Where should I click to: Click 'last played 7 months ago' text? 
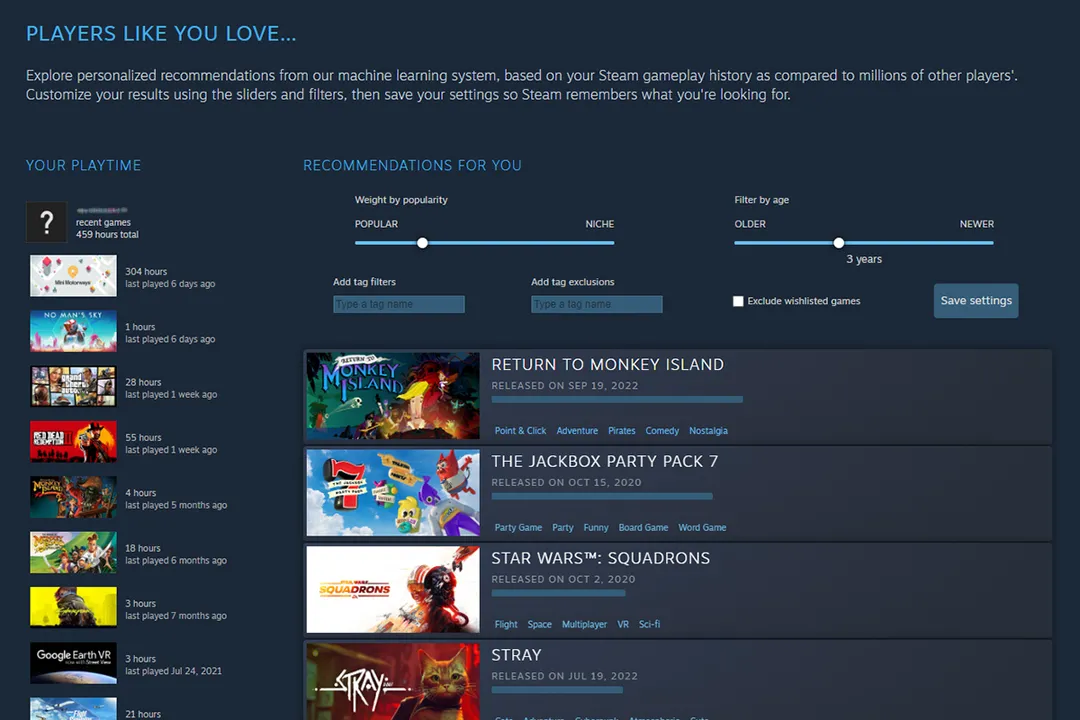point(176,616)
